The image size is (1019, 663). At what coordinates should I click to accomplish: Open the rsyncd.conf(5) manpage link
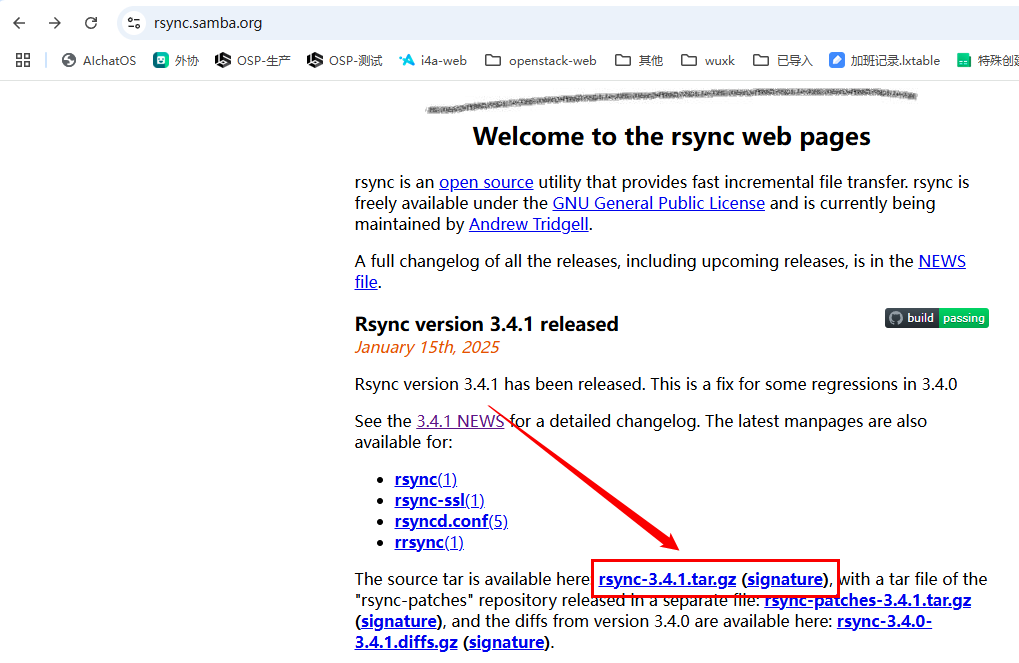coord(451,521)
